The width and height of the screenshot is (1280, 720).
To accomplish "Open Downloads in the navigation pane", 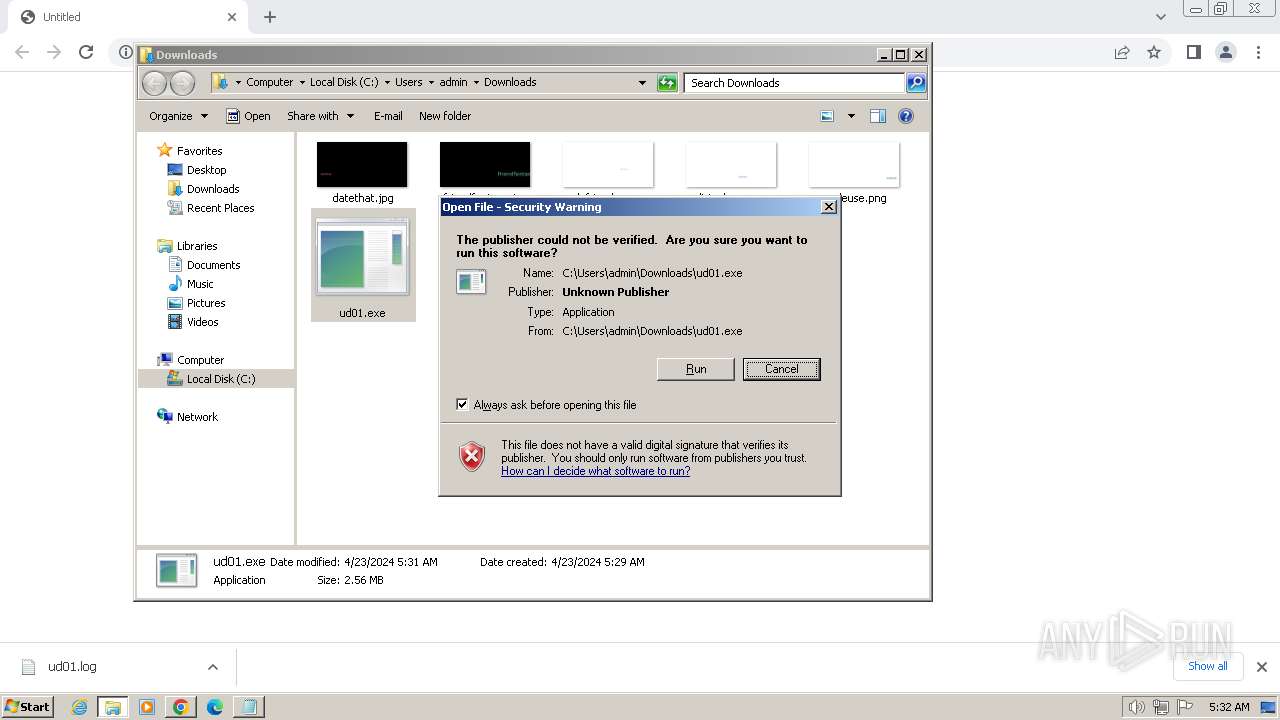I will tap(213, 189).
